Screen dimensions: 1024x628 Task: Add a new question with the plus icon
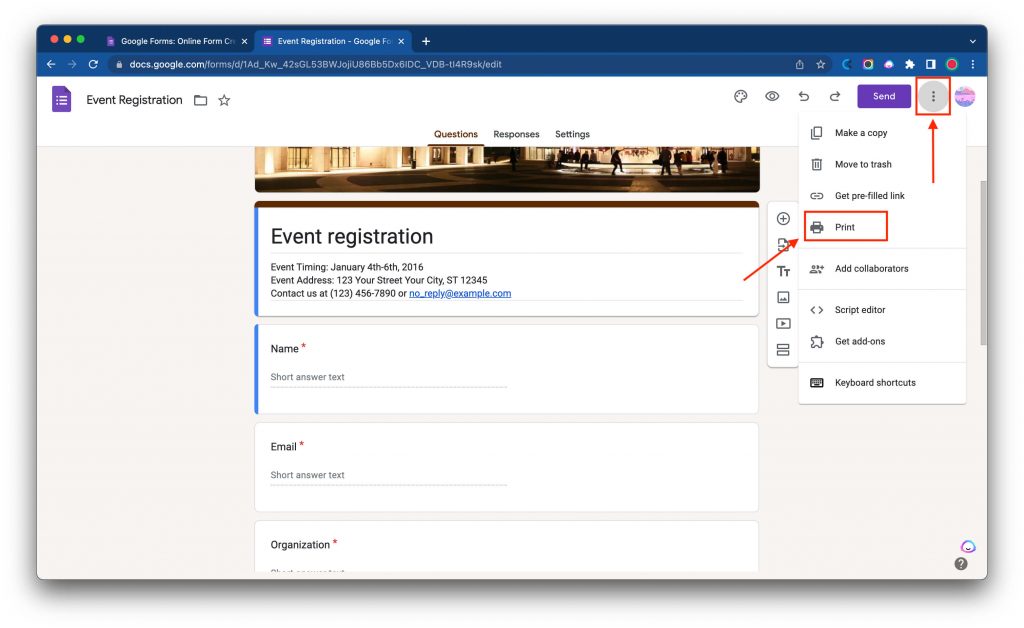coord(783,218)
